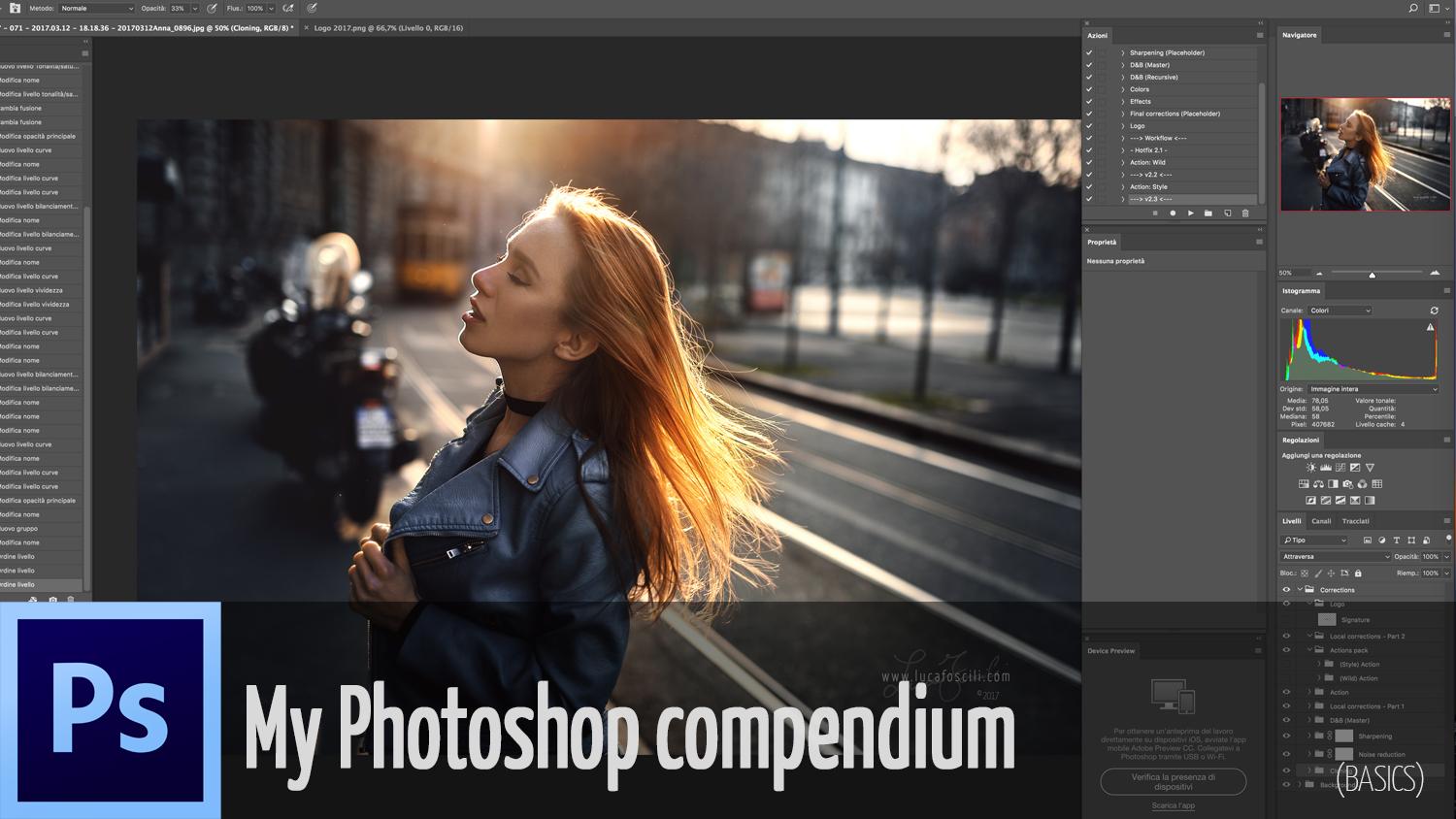This screenshot has width=1456, height=819.
Task: Add an Exposure adjustment
Action: (x=1355, y=468)
